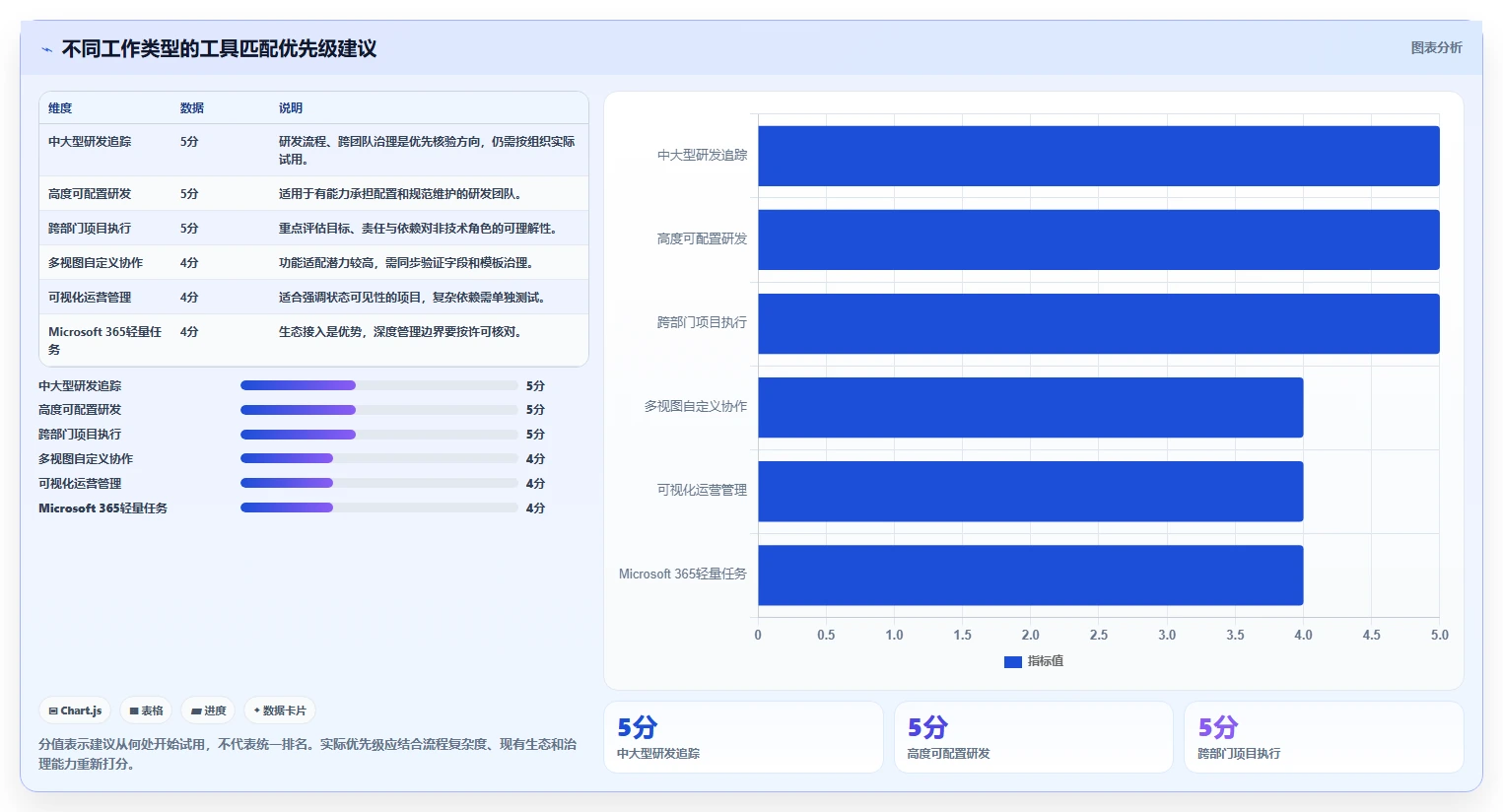Open the 5分 高度可配置研发 data card
Viewport: 1503px width, 812px height.
(x=1034, y=737)
